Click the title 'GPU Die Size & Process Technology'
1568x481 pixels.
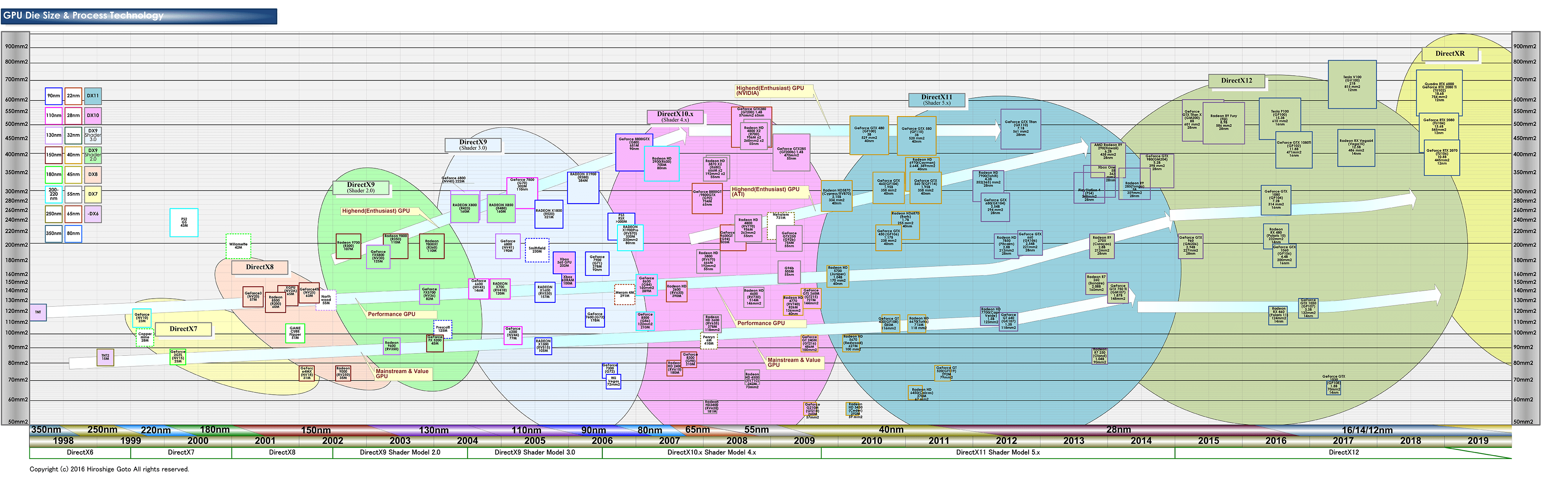pyautogui.click(x=83, y=16)
